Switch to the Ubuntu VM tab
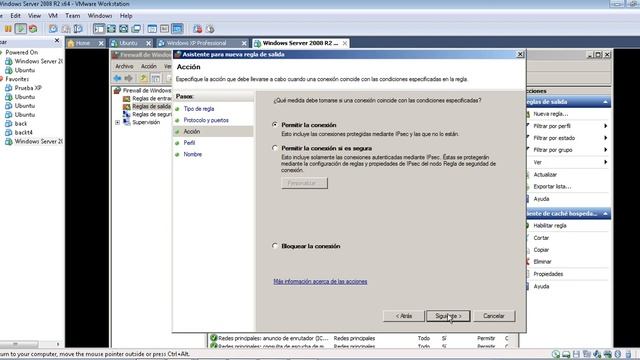 tap(129, 43)
